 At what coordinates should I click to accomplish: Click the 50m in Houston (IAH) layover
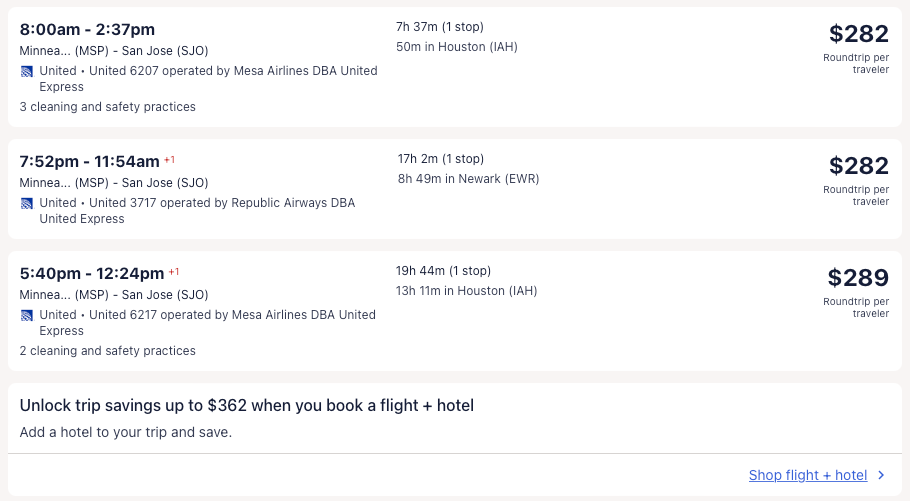click(457, 47)
